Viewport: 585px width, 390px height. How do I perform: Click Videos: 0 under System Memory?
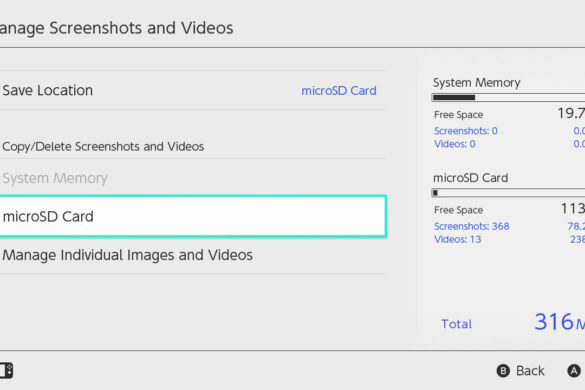click(455, 144)
